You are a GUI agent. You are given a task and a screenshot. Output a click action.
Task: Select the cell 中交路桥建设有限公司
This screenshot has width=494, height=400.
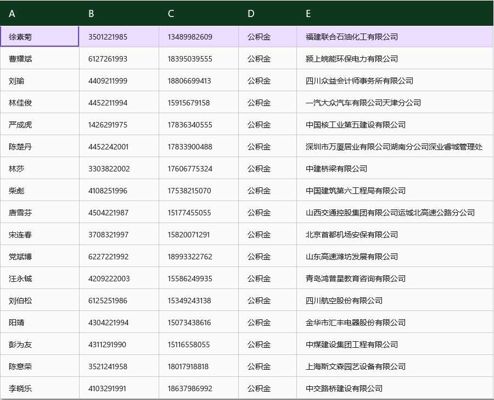395,389
